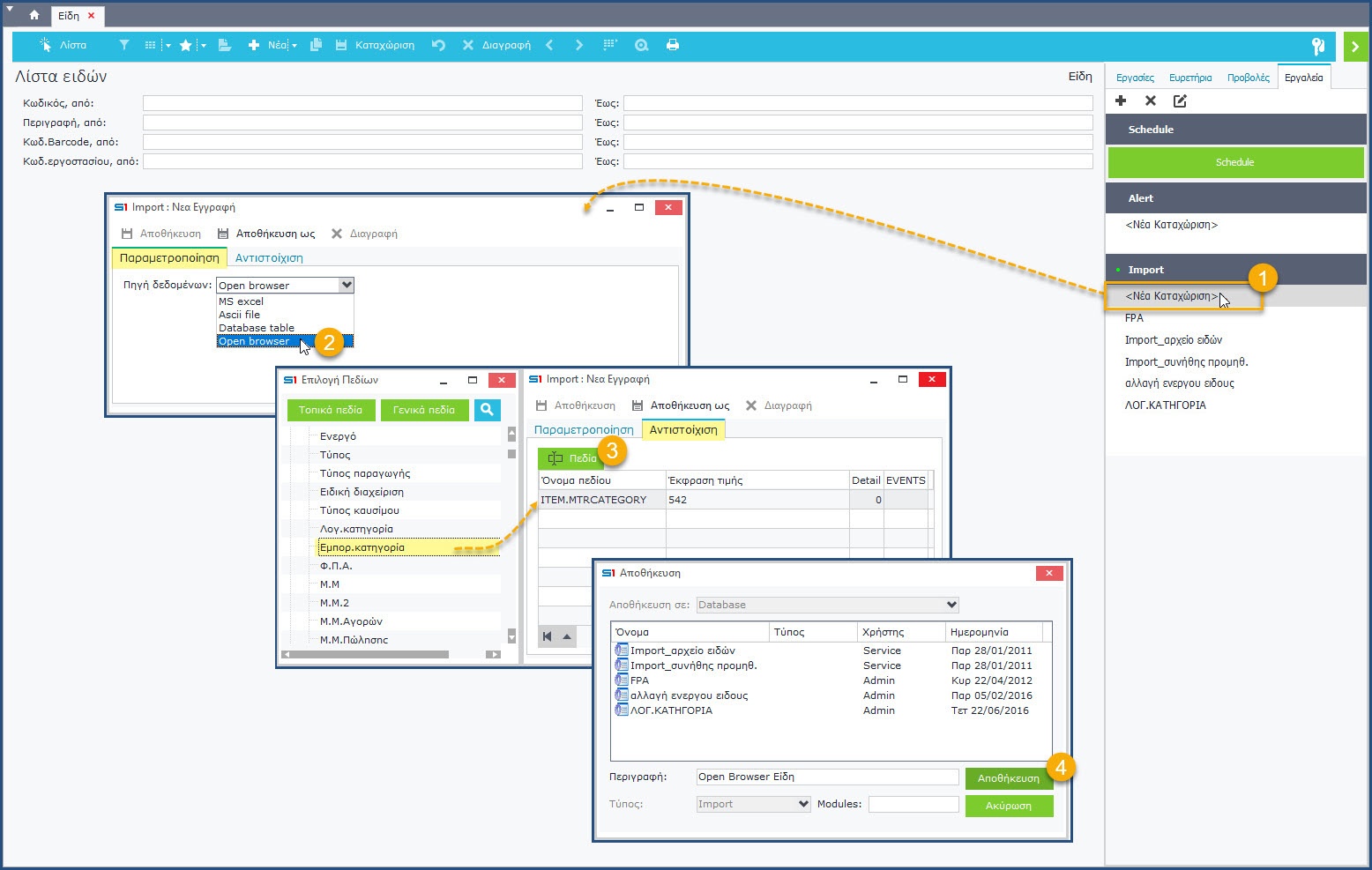1372x870 pixels.
Task: Click the undo arrow icon
Action: point(438,45)
